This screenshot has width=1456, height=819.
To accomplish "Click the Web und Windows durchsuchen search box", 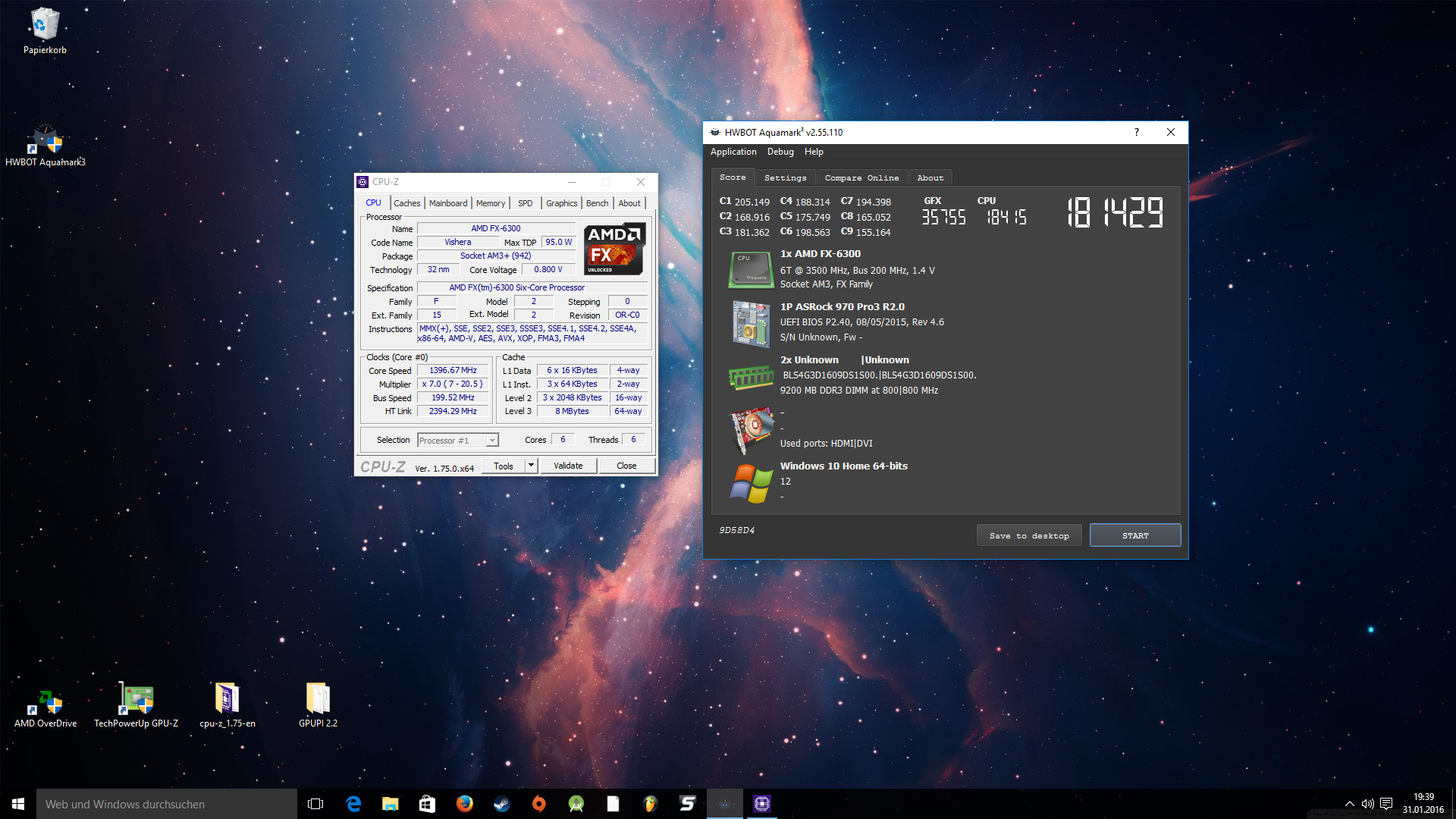I will coord(167,804).
